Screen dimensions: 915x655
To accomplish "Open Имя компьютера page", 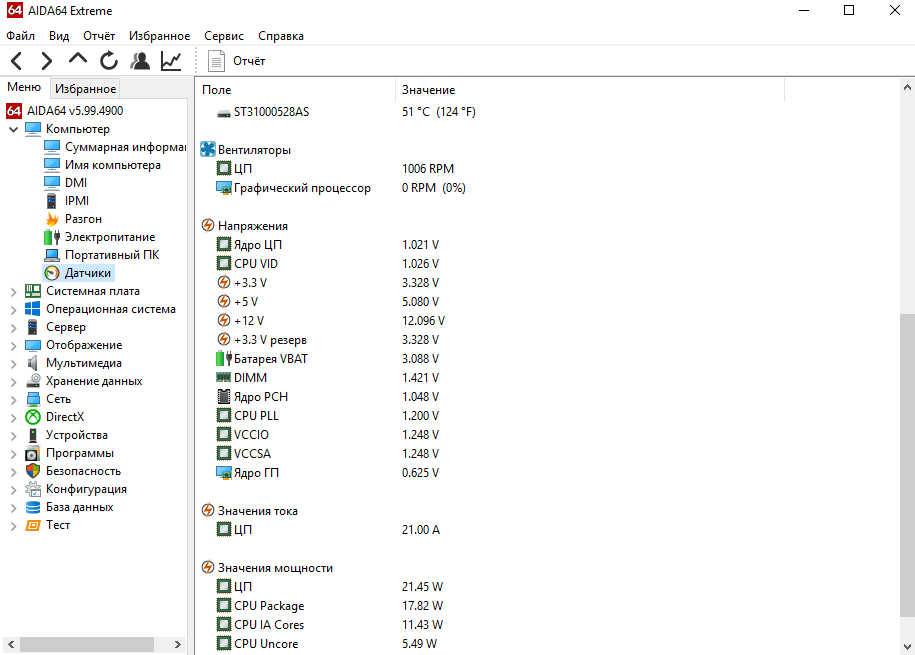I will (113, 165).
